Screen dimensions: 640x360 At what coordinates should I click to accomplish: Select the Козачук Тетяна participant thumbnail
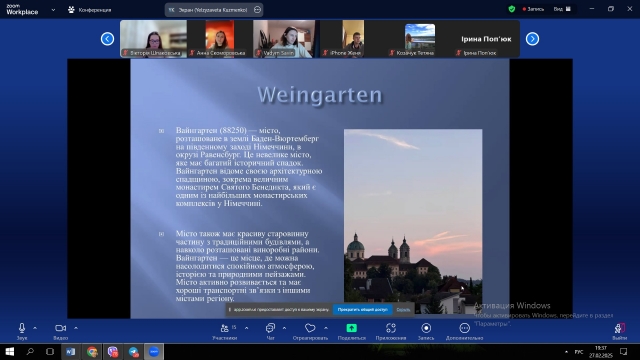[x=420, y=39]
